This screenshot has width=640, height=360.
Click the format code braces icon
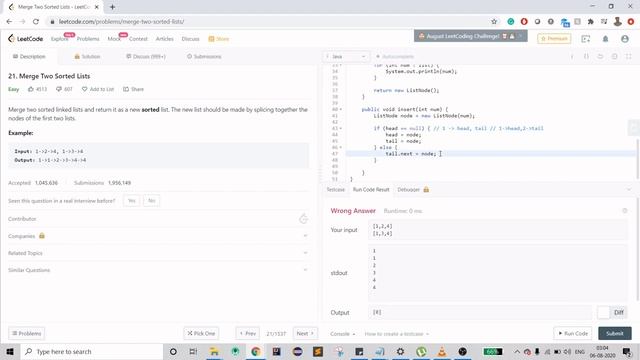point(586,56)
